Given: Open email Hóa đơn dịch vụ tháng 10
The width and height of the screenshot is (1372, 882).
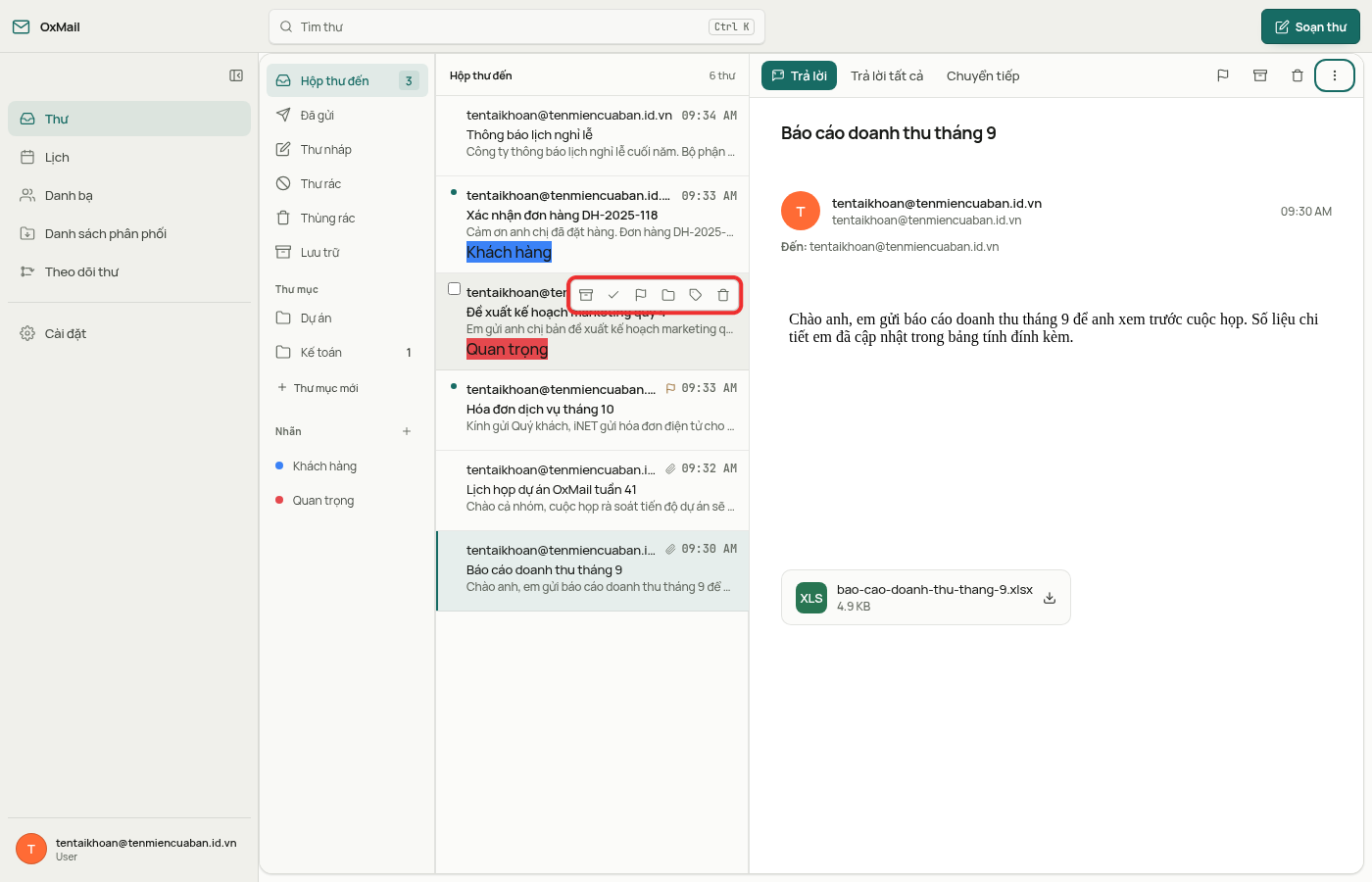Looking at the screenshot, I should (x=592, y=410).
